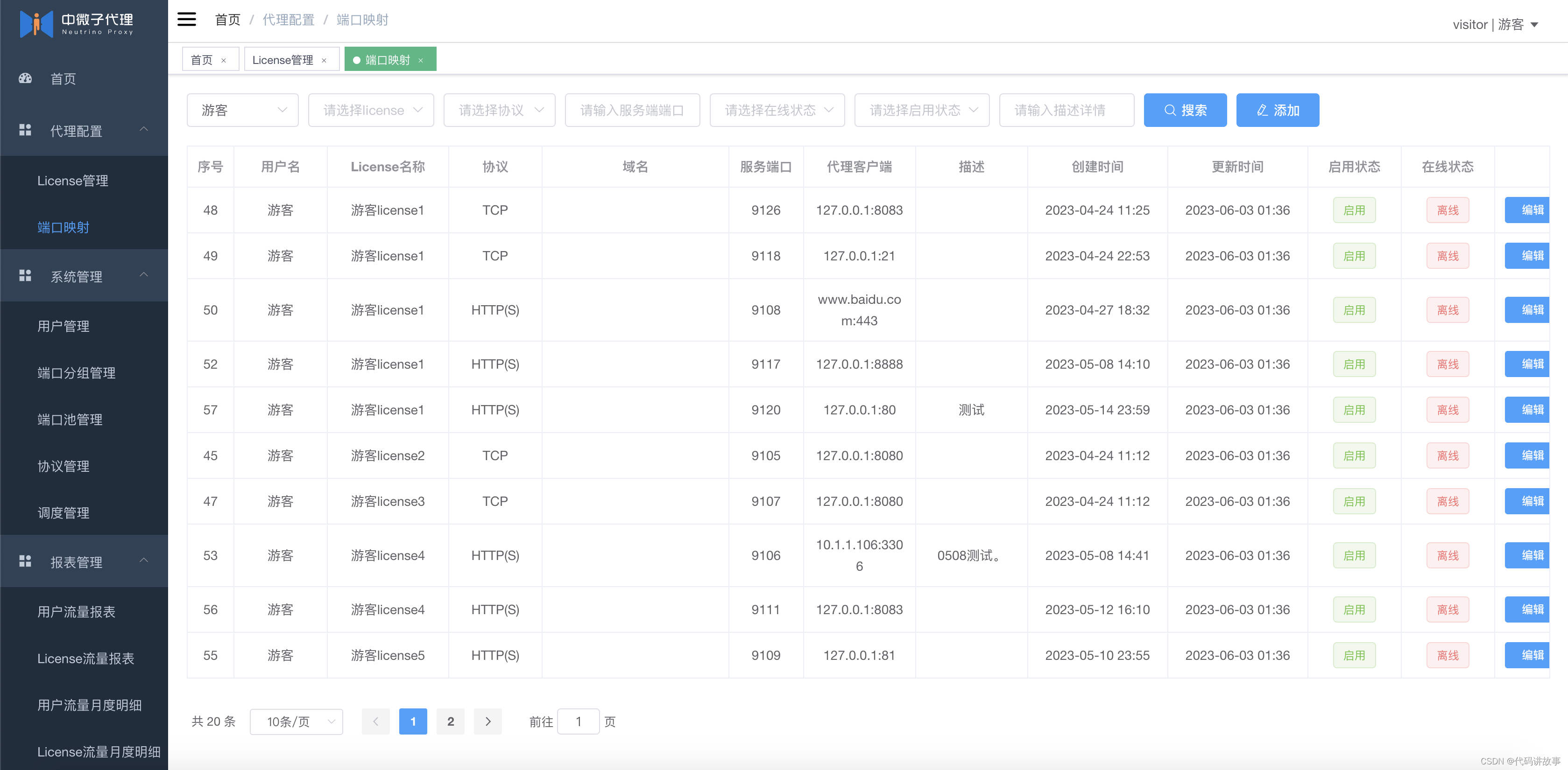Close the 首页 tab with its x
Image resolution: width=1568 pixels, height=770 pixels.
pos(223,60)
